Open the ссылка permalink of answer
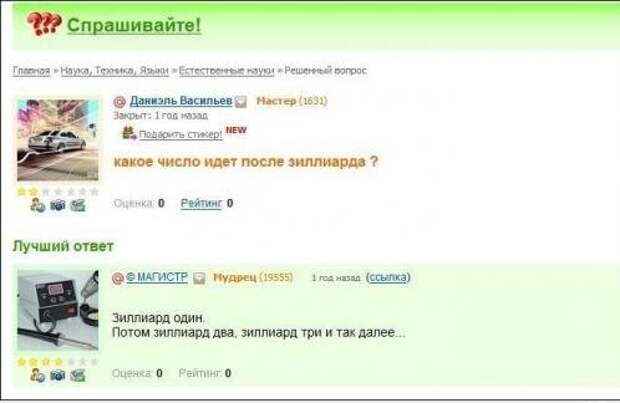Screen dimensions: 620x403 (388, 277)
